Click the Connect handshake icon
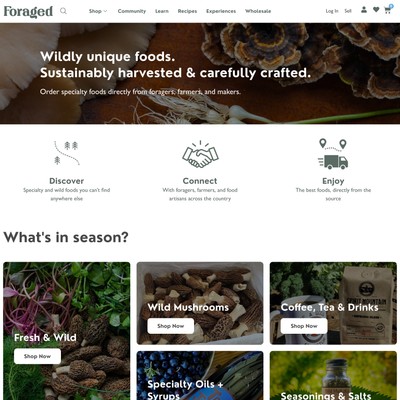This screenshot has width=400, height=400. 200,154
